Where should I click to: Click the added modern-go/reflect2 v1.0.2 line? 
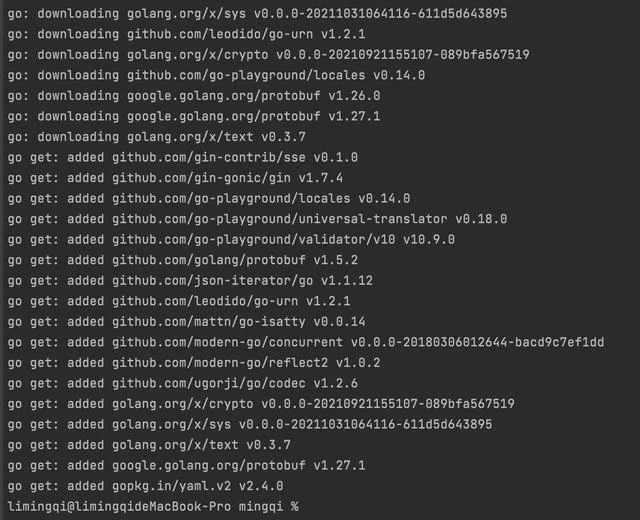pos(194,363)
